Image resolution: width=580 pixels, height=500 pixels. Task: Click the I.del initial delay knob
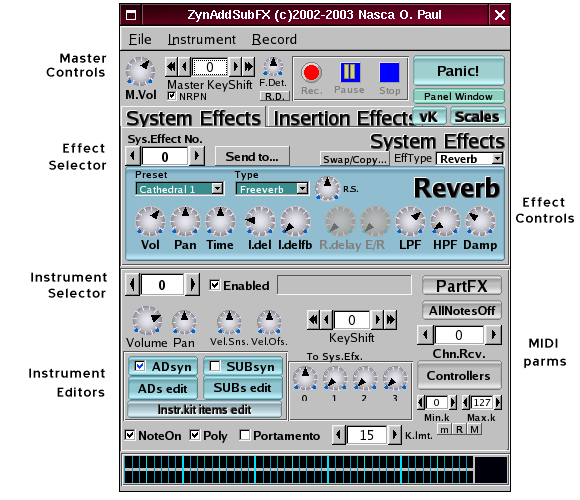(x=260, y=221)
